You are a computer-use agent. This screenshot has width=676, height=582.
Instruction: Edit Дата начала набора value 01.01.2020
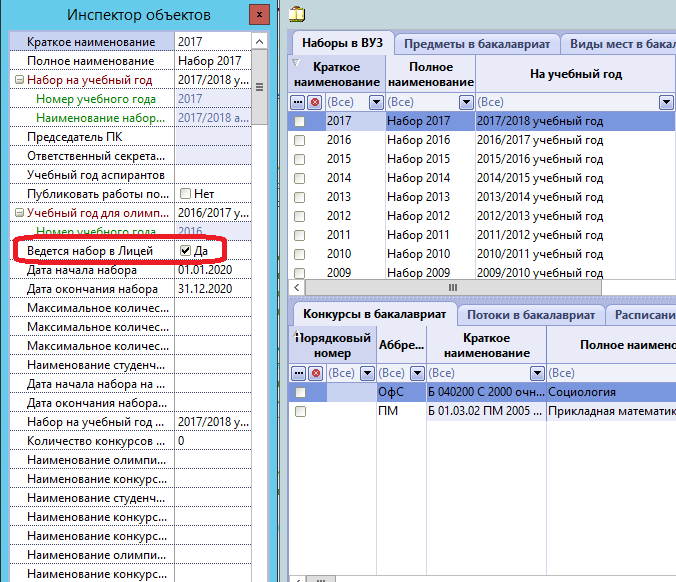[x=213, y=270]
